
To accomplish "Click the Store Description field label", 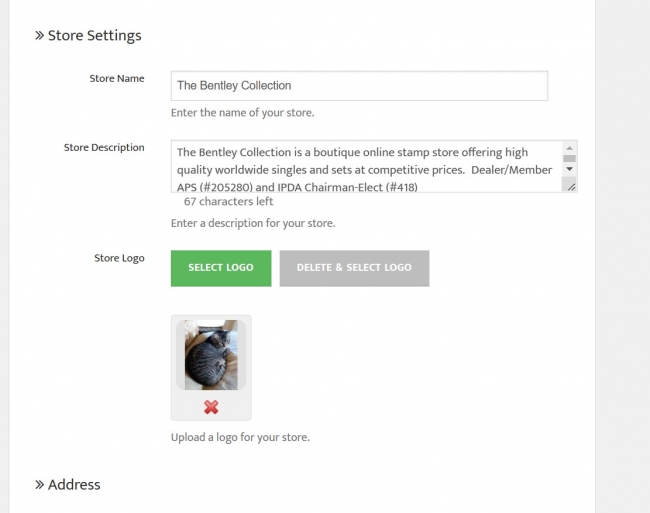I will (x=104, y=147).
